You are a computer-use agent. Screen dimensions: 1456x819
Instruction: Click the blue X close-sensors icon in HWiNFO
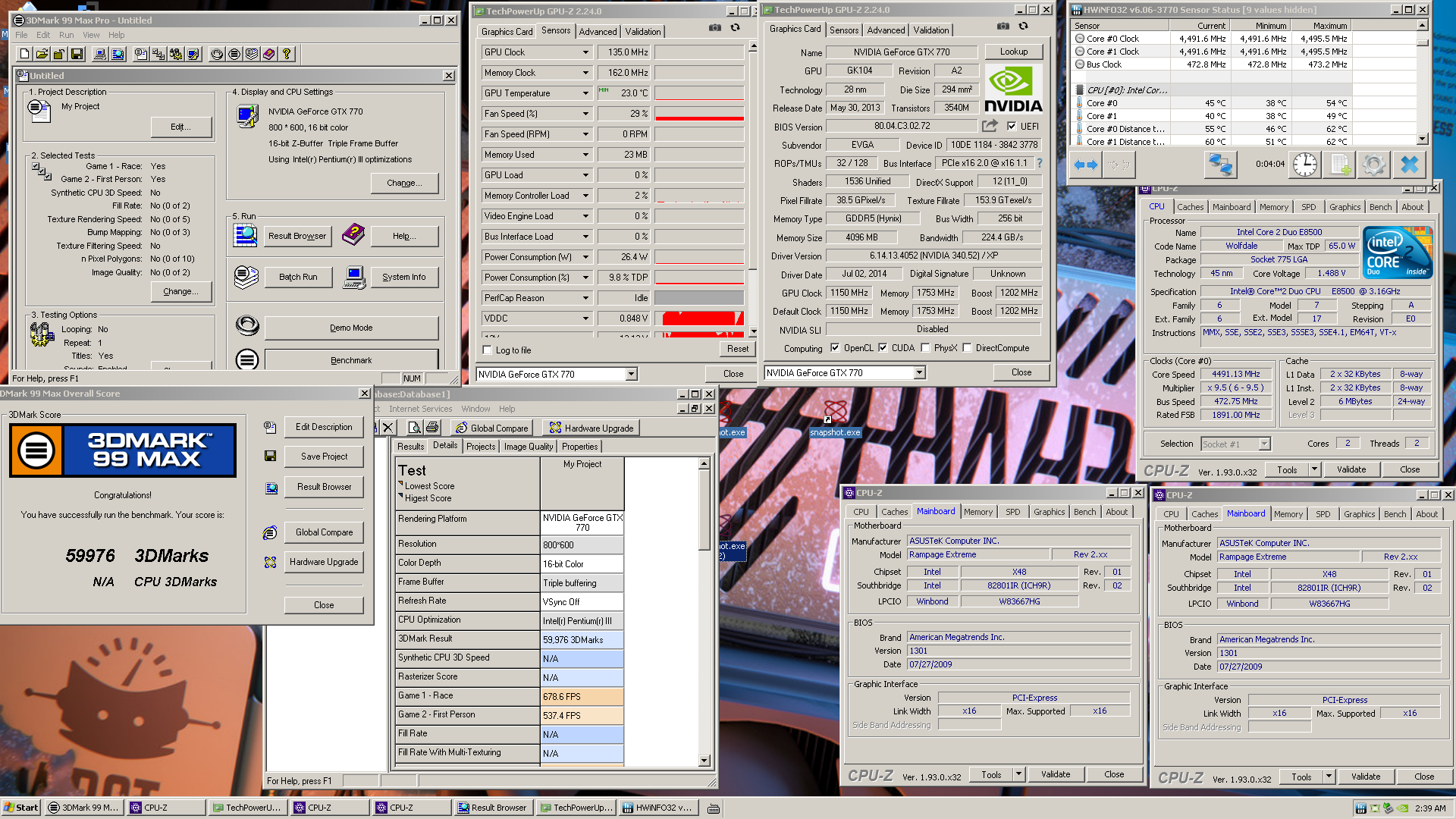(x=1410, y=165)
